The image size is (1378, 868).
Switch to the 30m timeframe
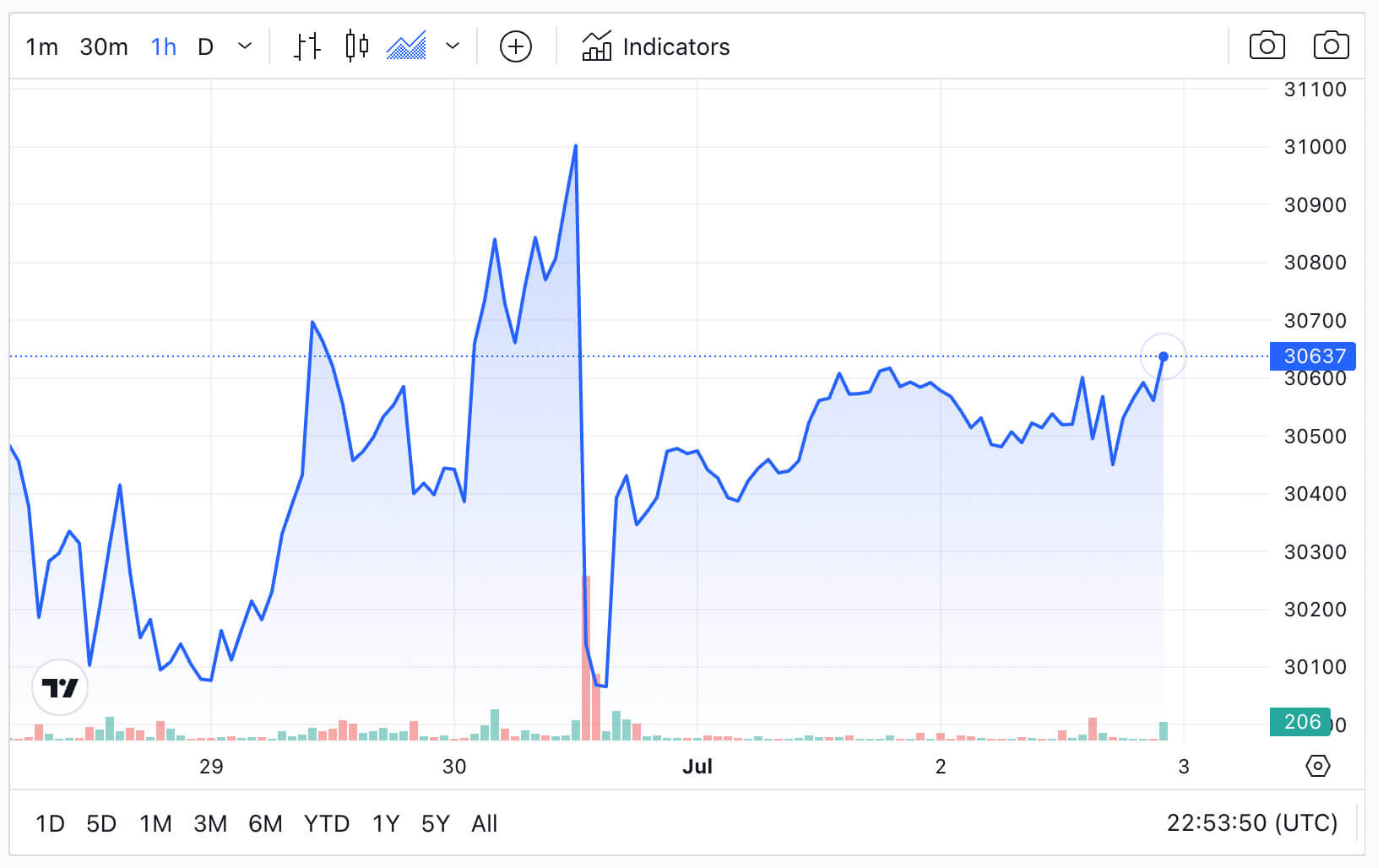tap(102, 46)
